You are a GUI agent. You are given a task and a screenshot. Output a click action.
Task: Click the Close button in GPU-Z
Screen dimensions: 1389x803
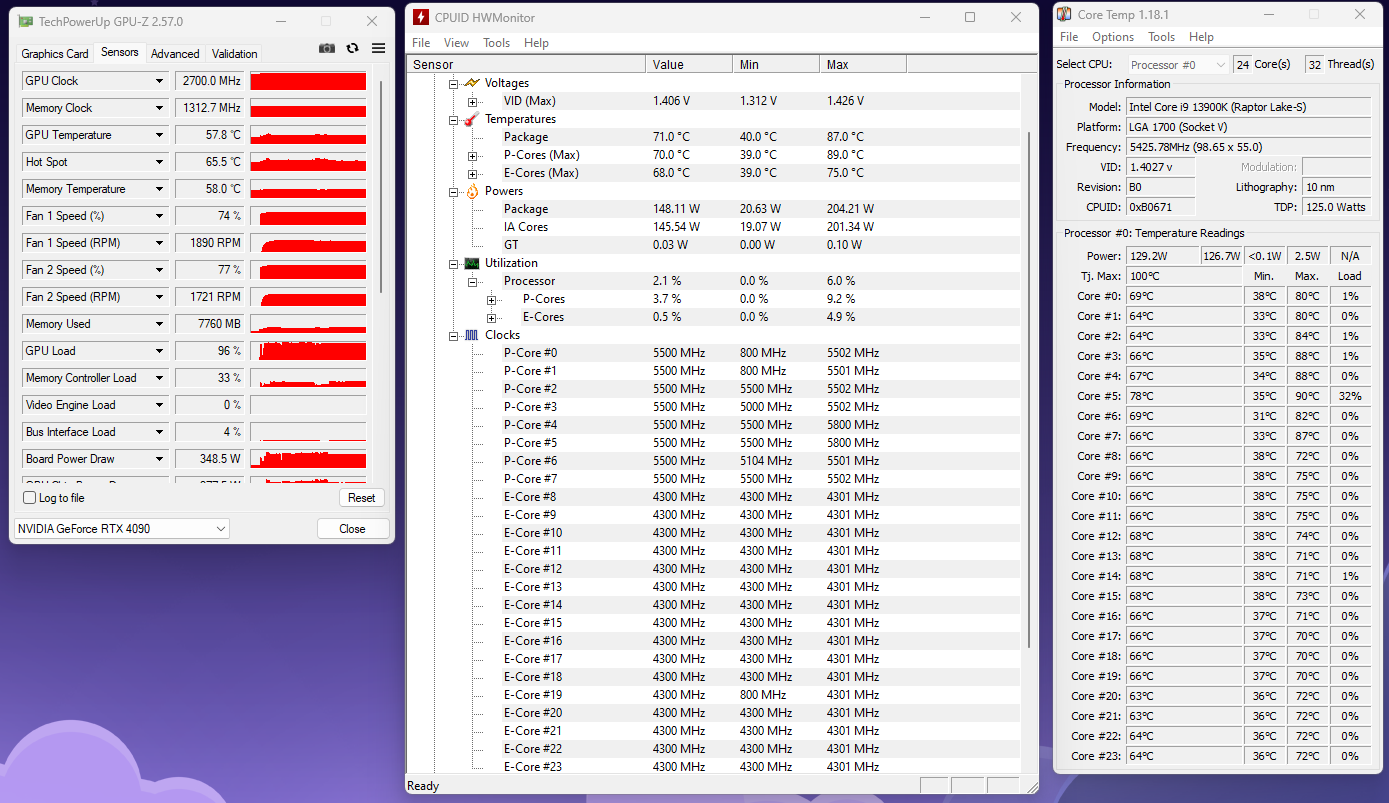(x=352, y=529)
